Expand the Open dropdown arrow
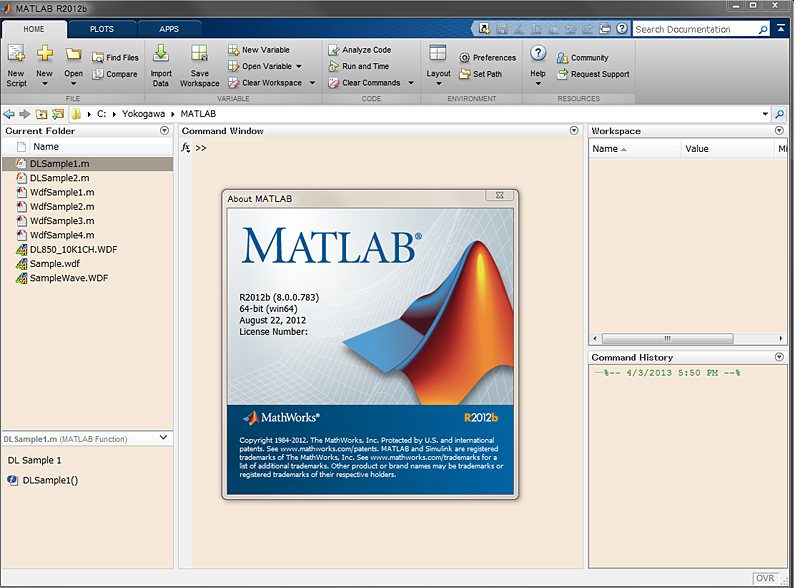Image resolution: width=794 pixels, height=588 pixels. (73, 84)
